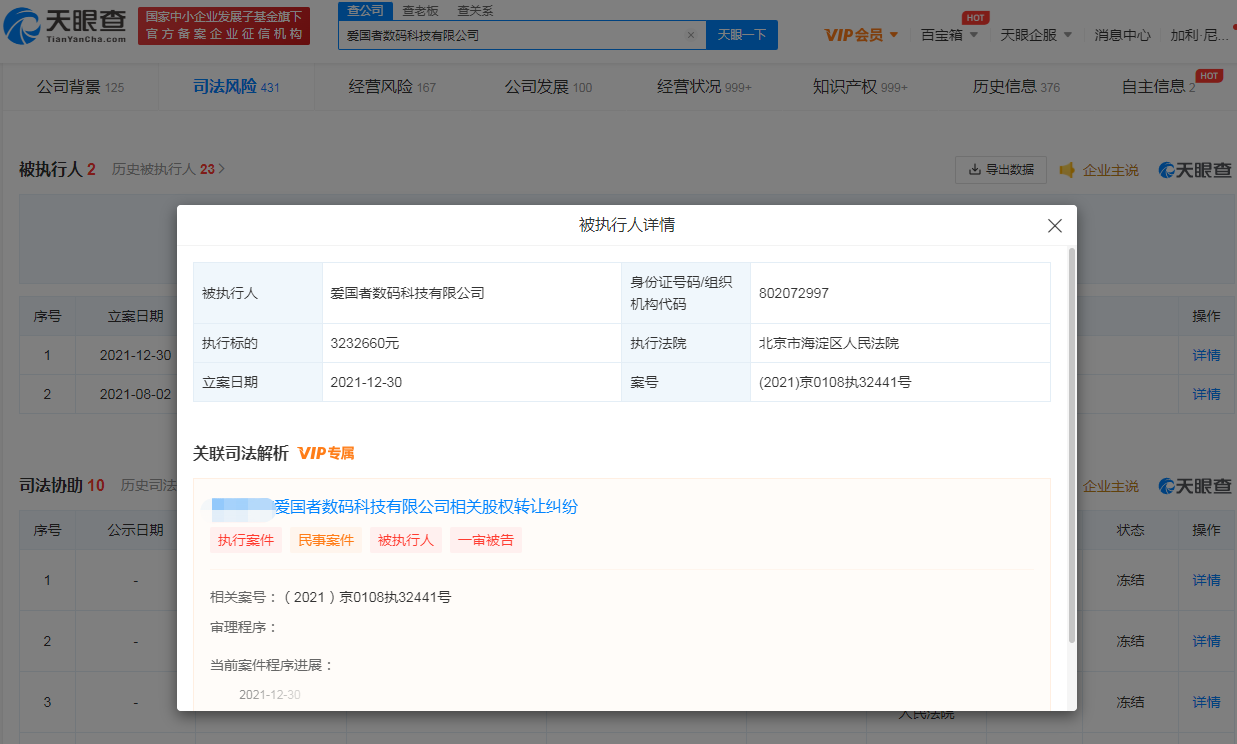Image resolution: width=1237 pixels, height=744 pixels.
Task: Click the 民事案件 tag
Action: [326, 540]
